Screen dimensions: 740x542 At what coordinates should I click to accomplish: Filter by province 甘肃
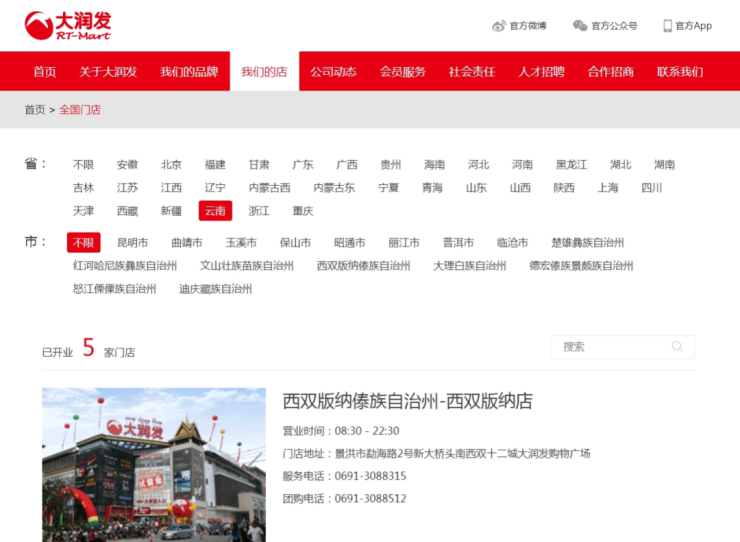pyautogui.click(x=259, y=165)
